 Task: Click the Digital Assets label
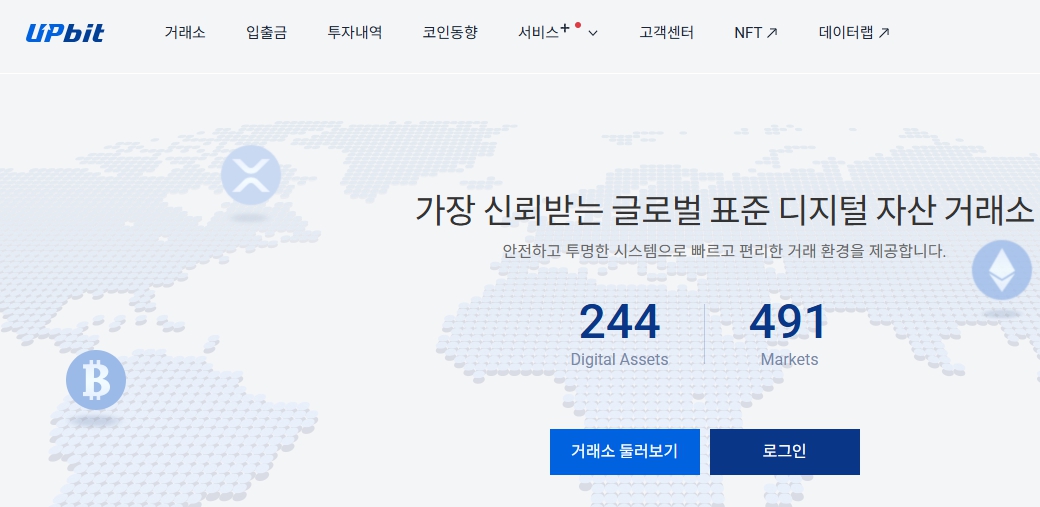[619, 360]
